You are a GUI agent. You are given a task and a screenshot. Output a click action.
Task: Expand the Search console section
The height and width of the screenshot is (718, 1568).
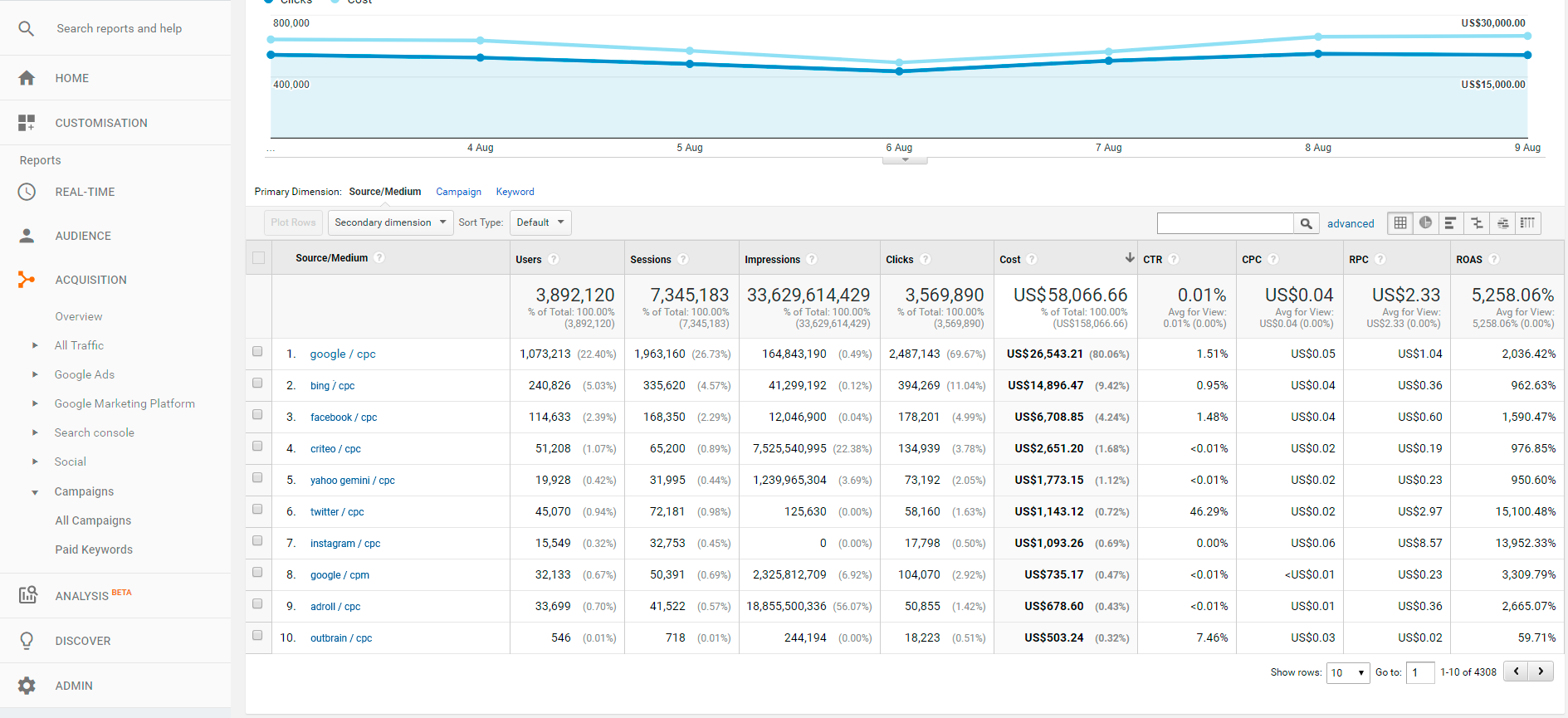pos(35,432)
